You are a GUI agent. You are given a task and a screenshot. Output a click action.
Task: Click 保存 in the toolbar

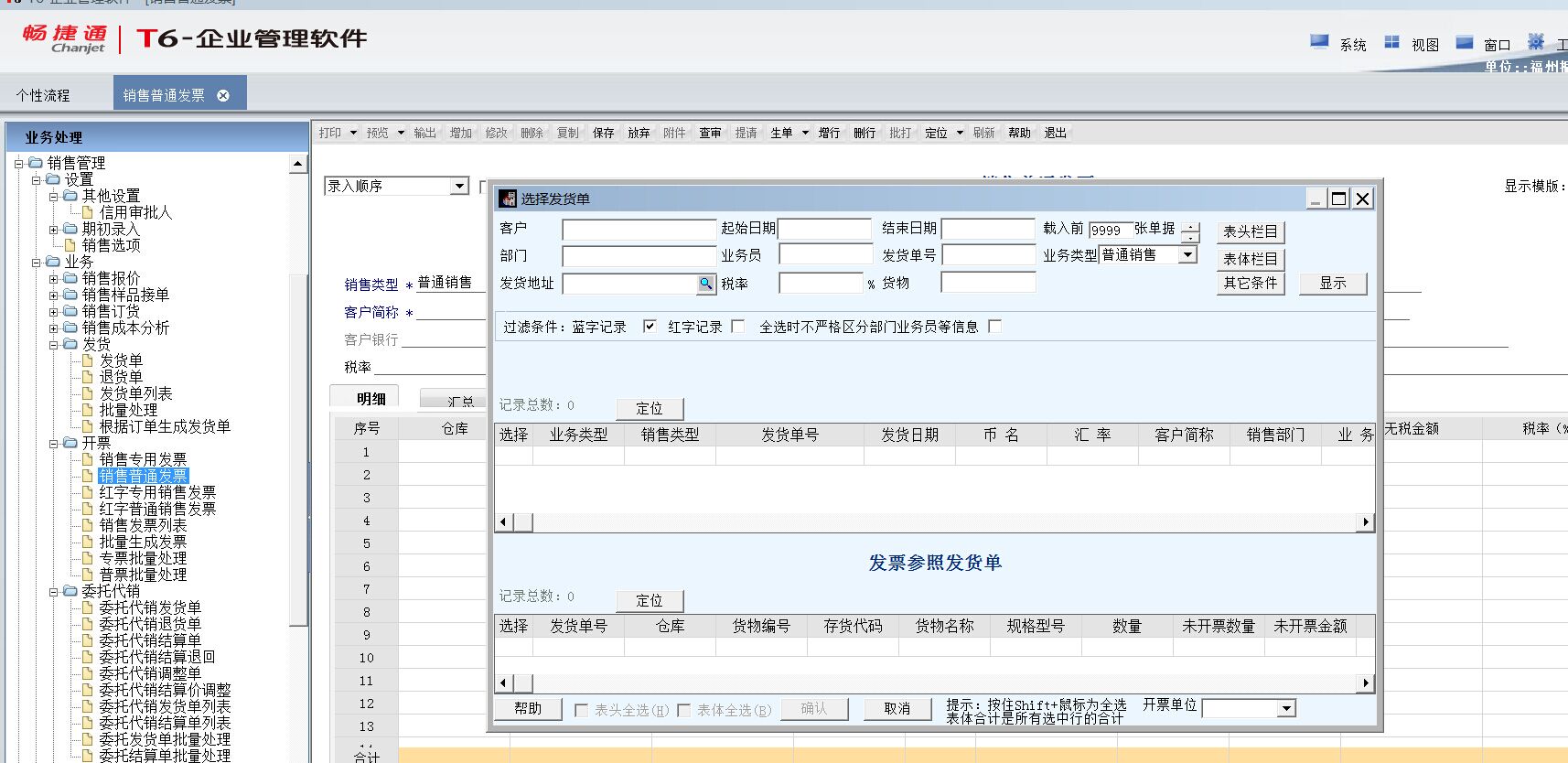click(x=604, y=133)
